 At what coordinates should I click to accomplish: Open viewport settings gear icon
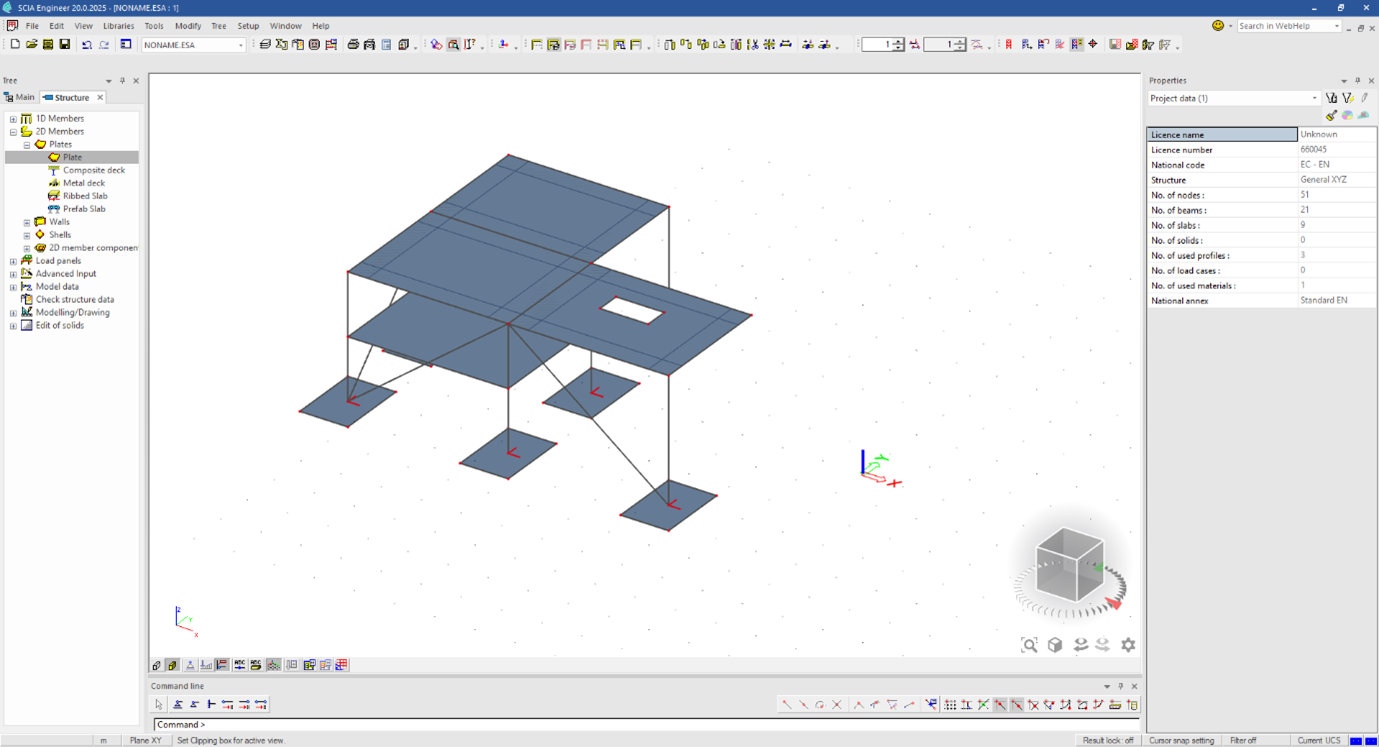coord(1128,645)
